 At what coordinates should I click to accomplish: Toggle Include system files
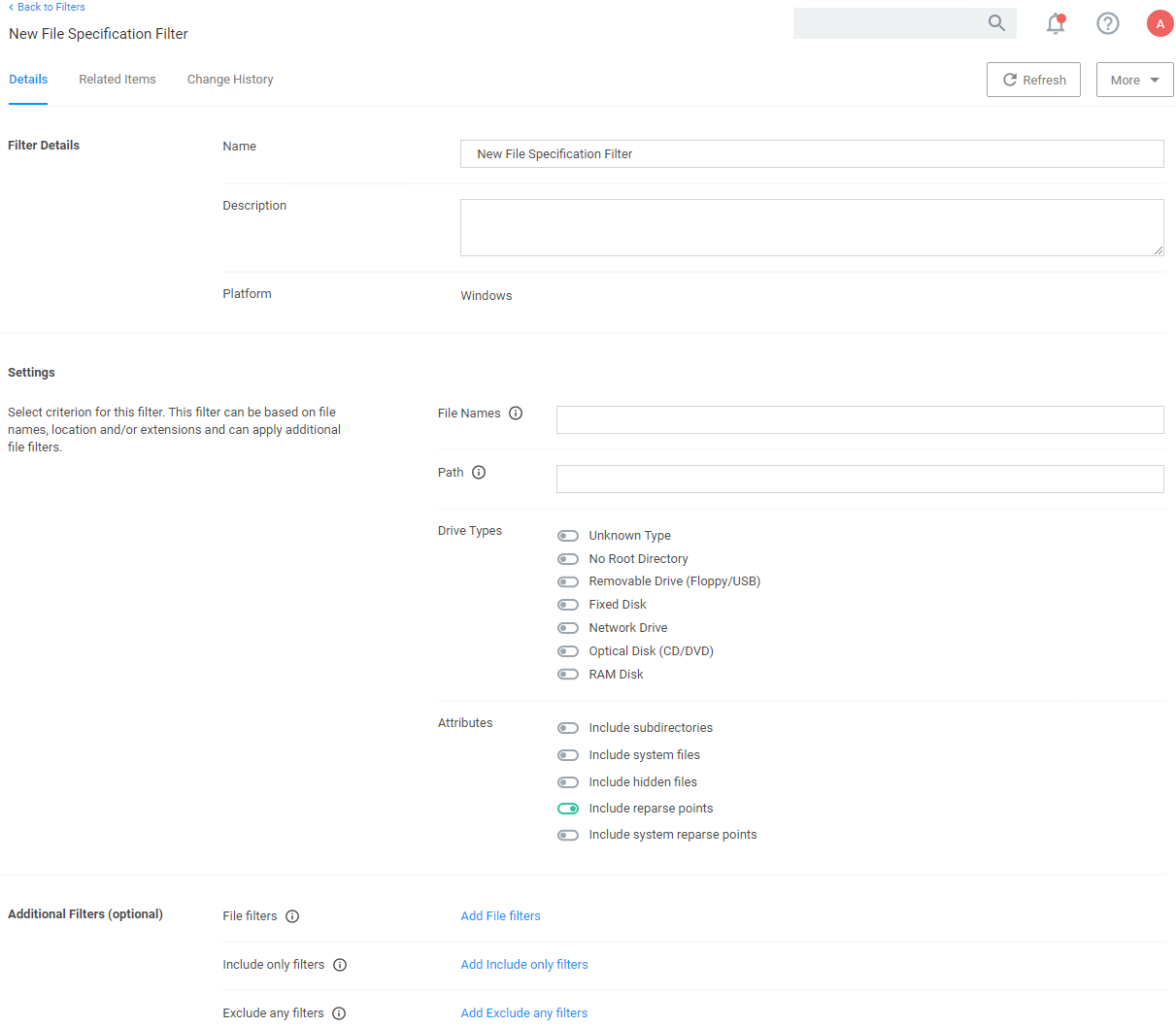[568, 755]
